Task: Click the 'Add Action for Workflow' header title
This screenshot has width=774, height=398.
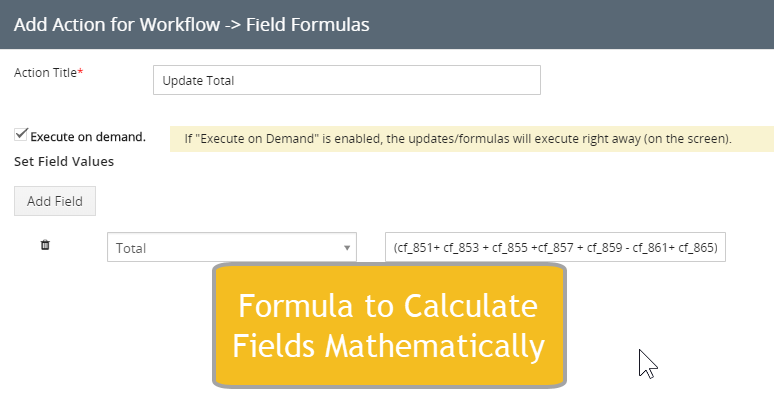Action: (116, 24)
